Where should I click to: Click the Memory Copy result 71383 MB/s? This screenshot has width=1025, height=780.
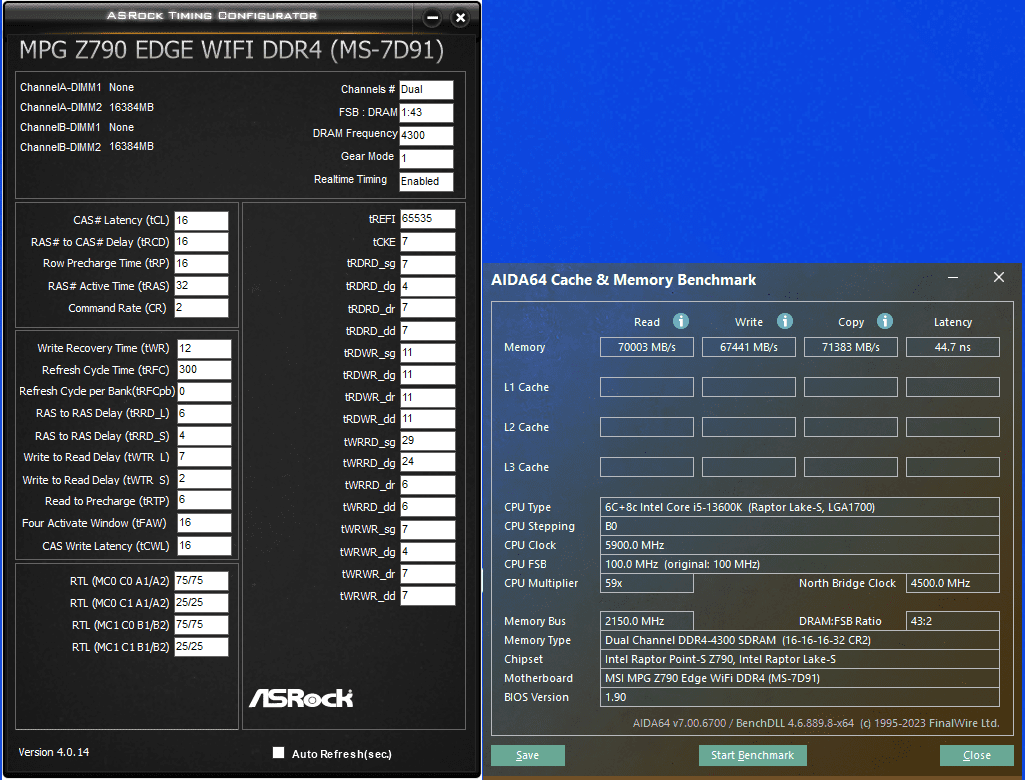[850, 347]
